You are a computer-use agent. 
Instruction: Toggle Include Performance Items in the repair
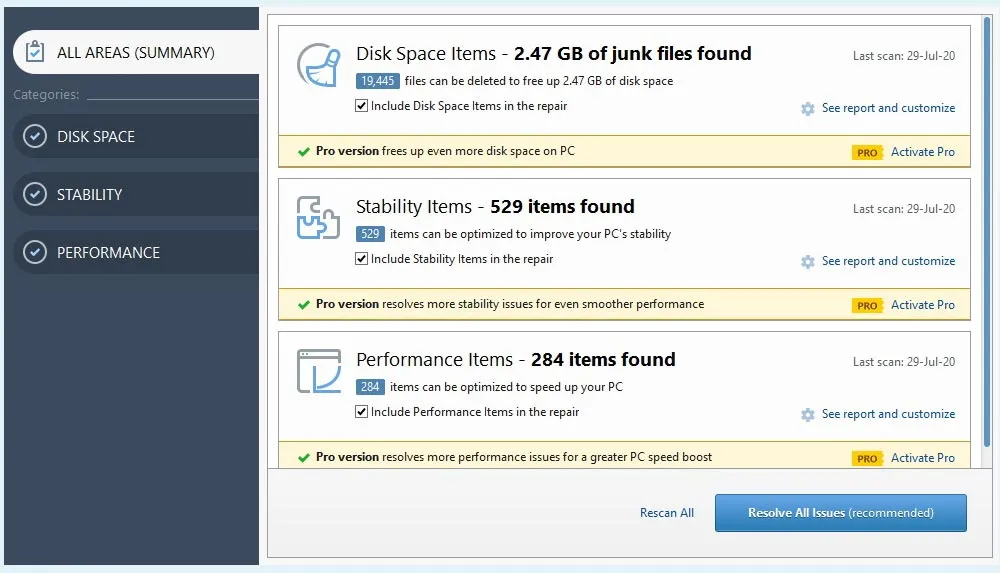click(362, 412)
